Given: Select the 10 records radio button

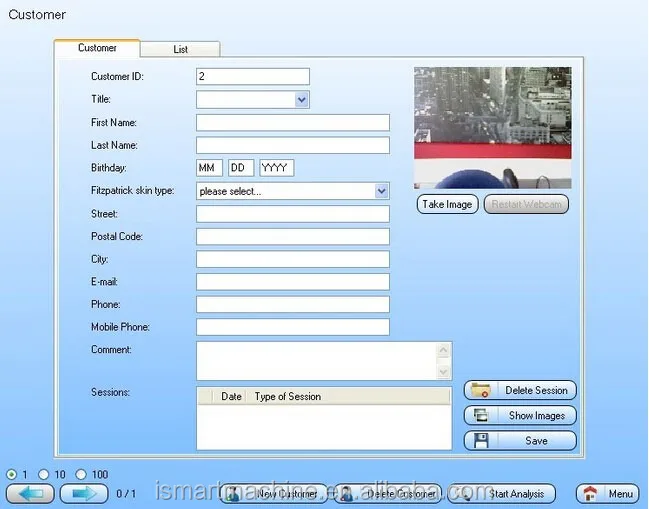Looking at the screenshot, I should pyautogui.click(x=44, y=475).
